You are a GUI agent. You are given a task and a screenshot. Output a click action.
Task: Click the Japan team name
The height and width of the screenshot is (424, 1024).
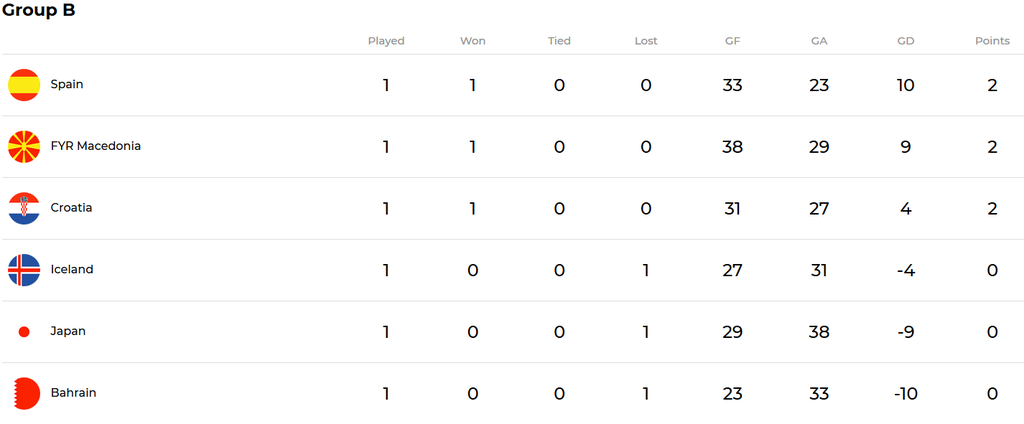[x=68, y=331]
